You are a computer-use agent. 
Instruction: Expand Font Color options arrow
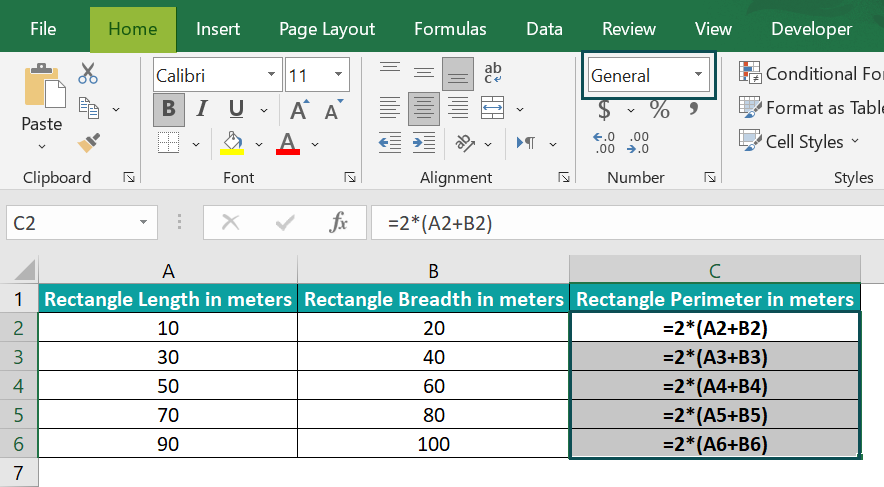click(315, 145)
